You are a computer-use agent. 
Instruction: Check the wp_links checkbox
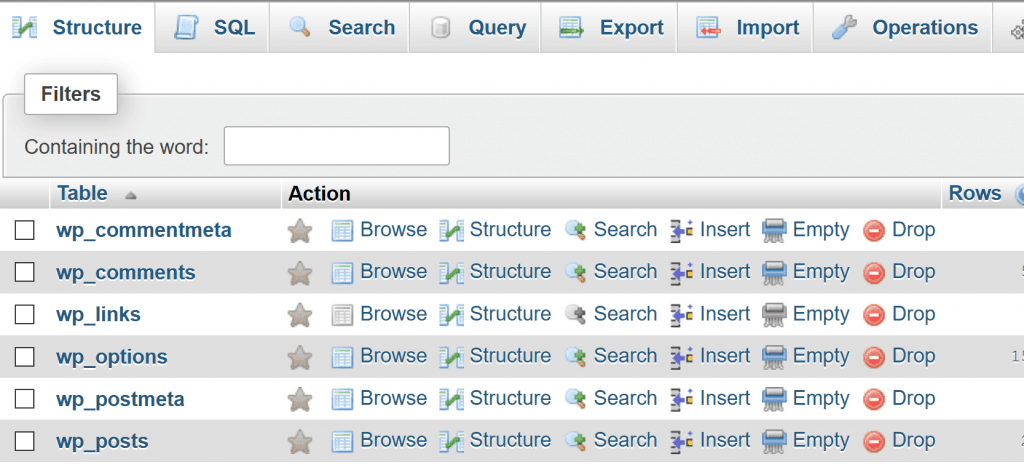25,314
